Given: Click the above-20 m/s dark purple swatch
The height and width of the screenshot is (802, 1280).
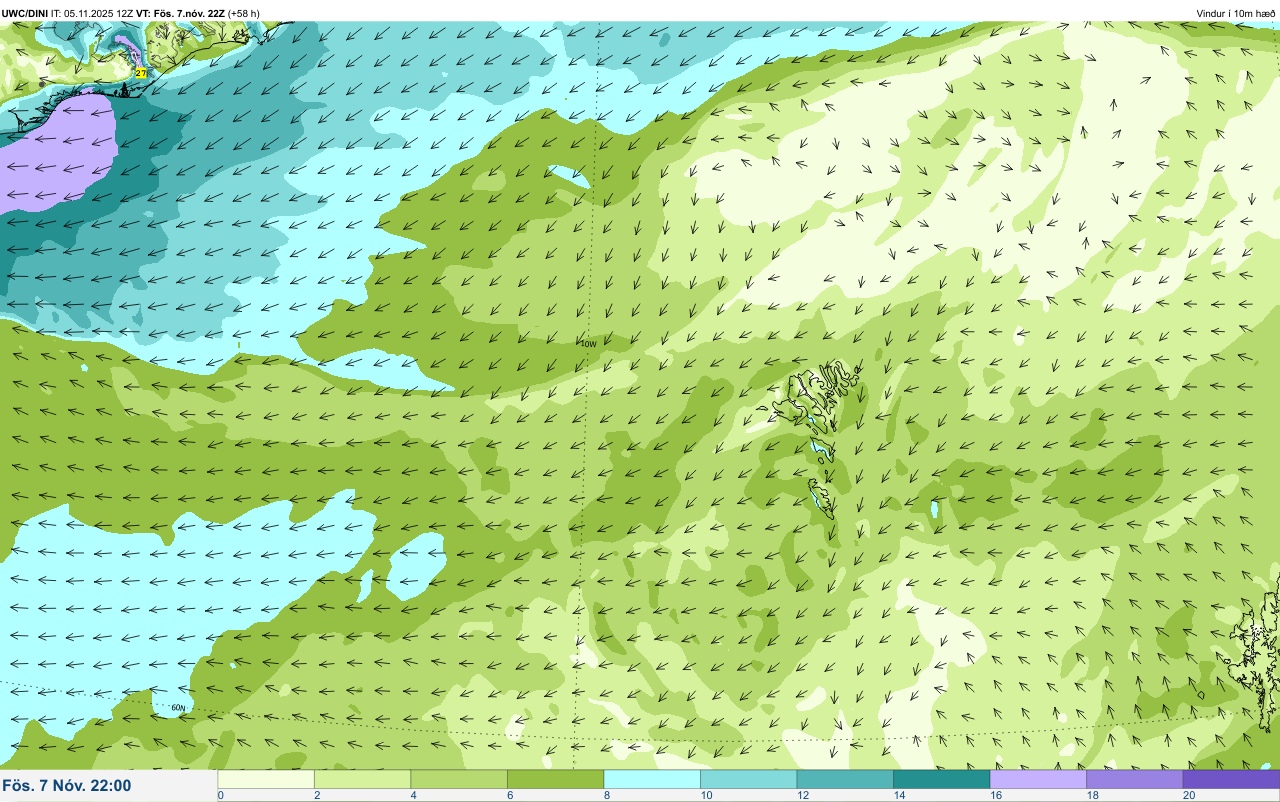Looking at the screenshot, I should 1231,779.
